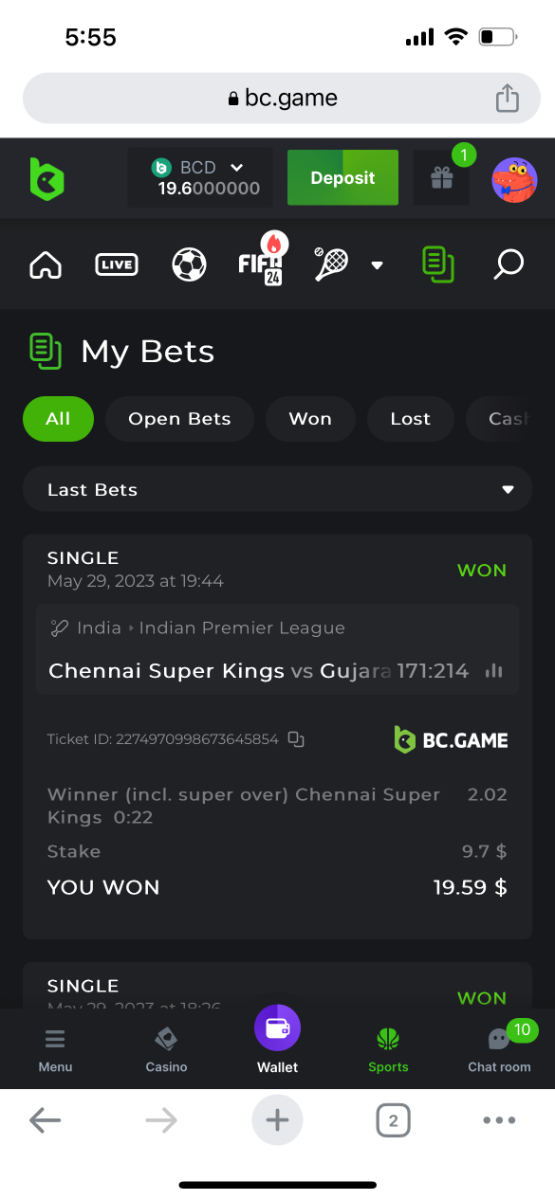
Task: Open the gift rewards icon
Action: click(x=442, y=178)
